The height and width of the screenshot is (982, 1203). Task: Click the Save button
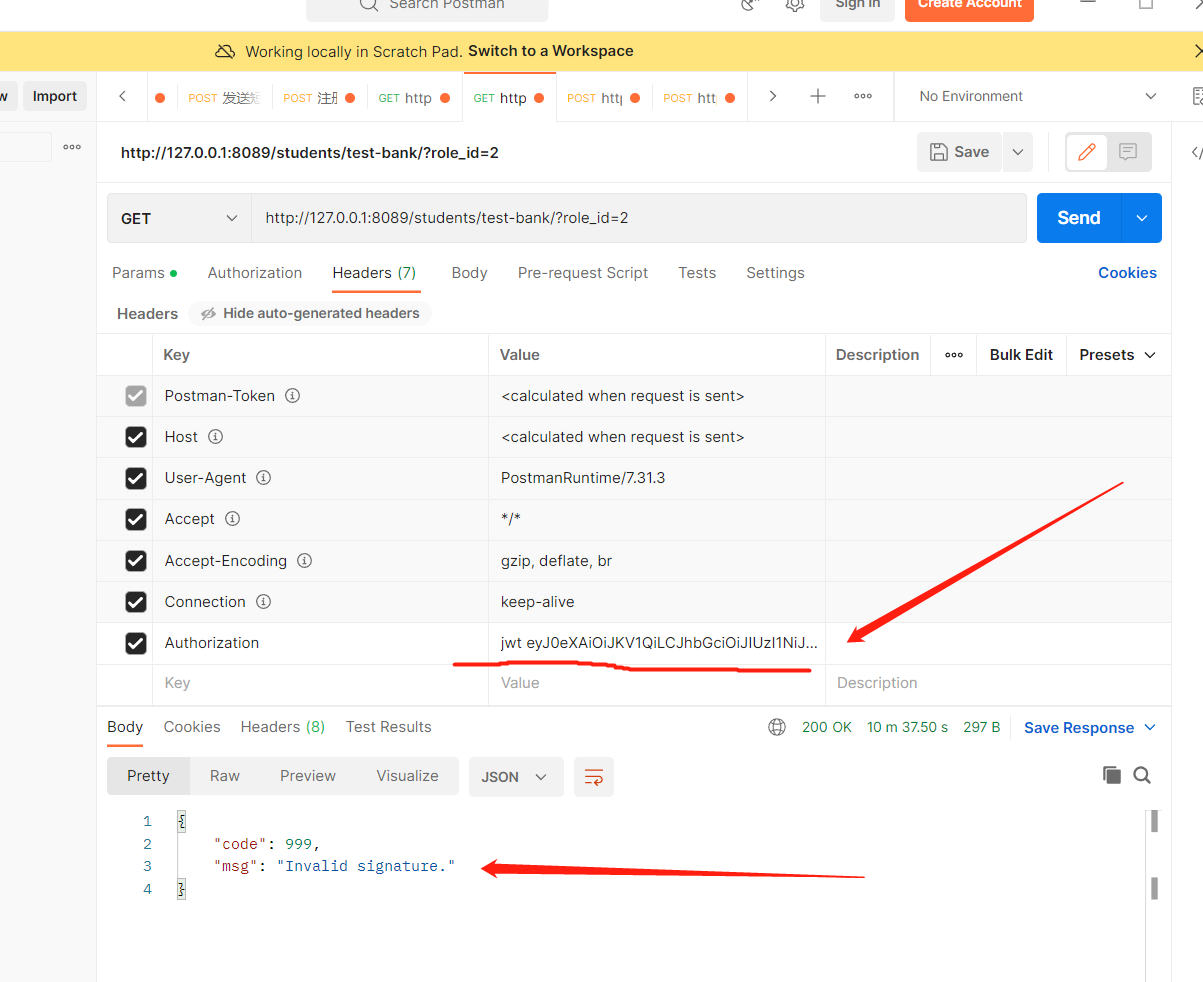coord(960,152)
